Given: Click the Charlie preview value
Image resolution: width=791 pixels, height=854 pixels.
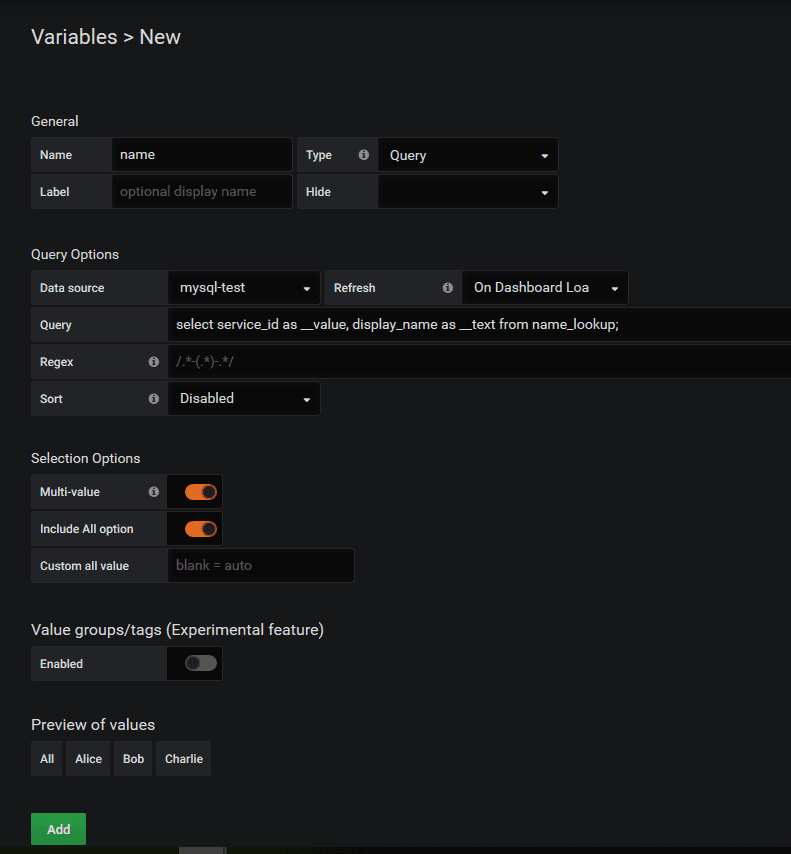Looking at the screenshot, I should 184,759.
